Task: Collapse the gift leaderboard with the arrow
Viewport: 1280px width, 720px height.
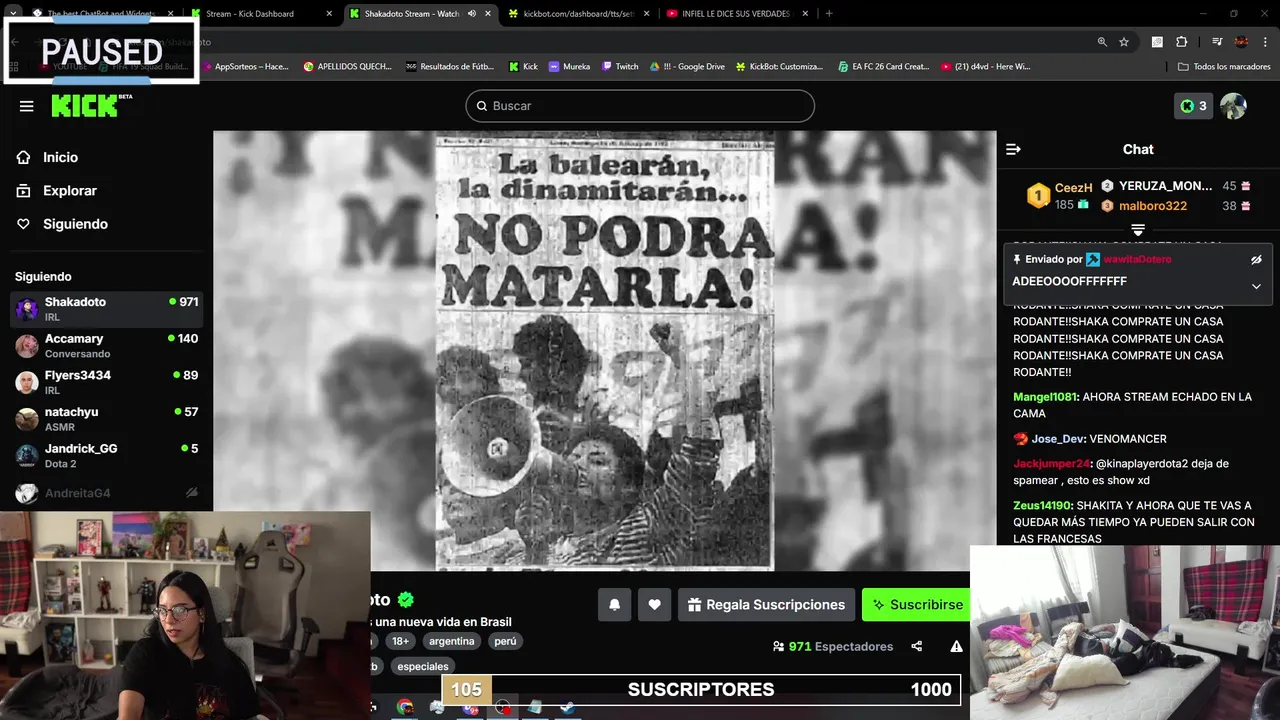Action: pyautogui.click(x=1138, y=230)
